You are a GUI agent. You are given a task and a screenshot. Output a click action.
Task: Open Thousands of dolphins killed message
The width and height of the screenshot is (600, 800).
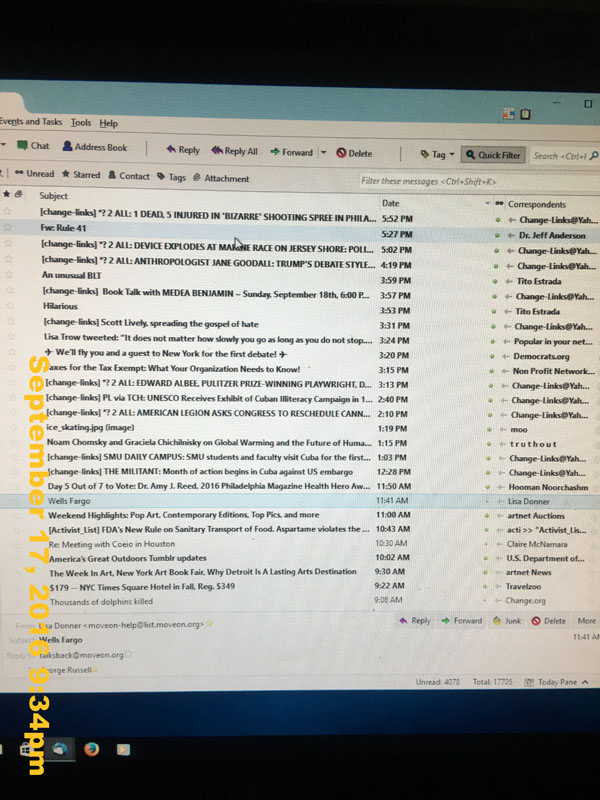pyautogui.click(x=101, y=602)
